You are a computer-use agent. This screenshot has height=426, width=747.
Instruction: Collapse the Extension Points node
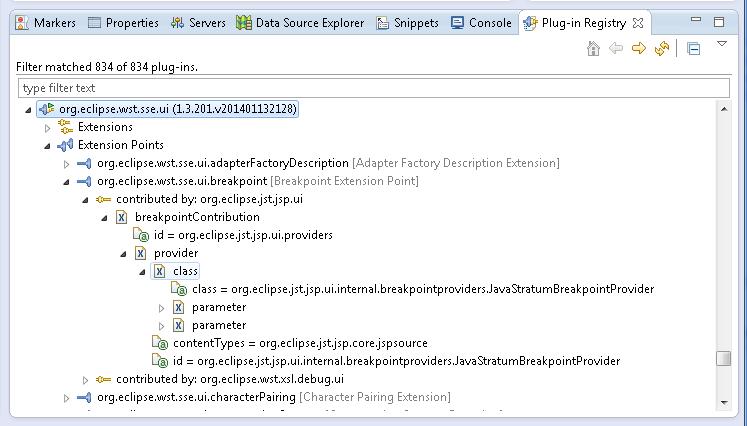(x=47, y=146)
